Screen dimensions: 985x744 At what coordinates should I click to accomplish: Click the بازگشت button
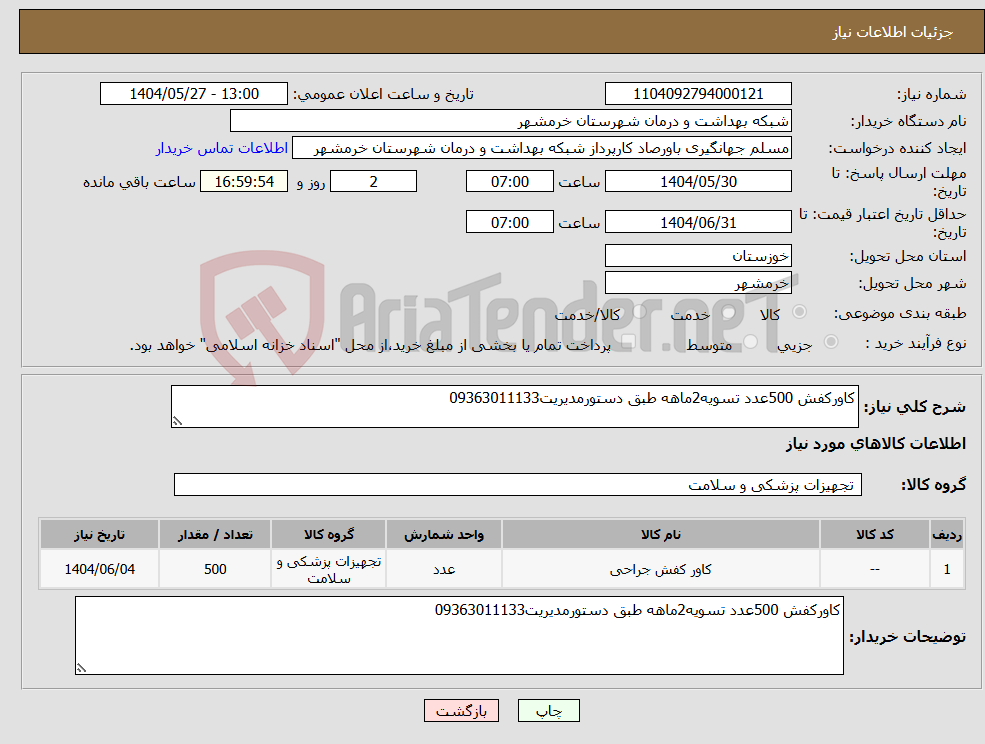click(461, 710)
